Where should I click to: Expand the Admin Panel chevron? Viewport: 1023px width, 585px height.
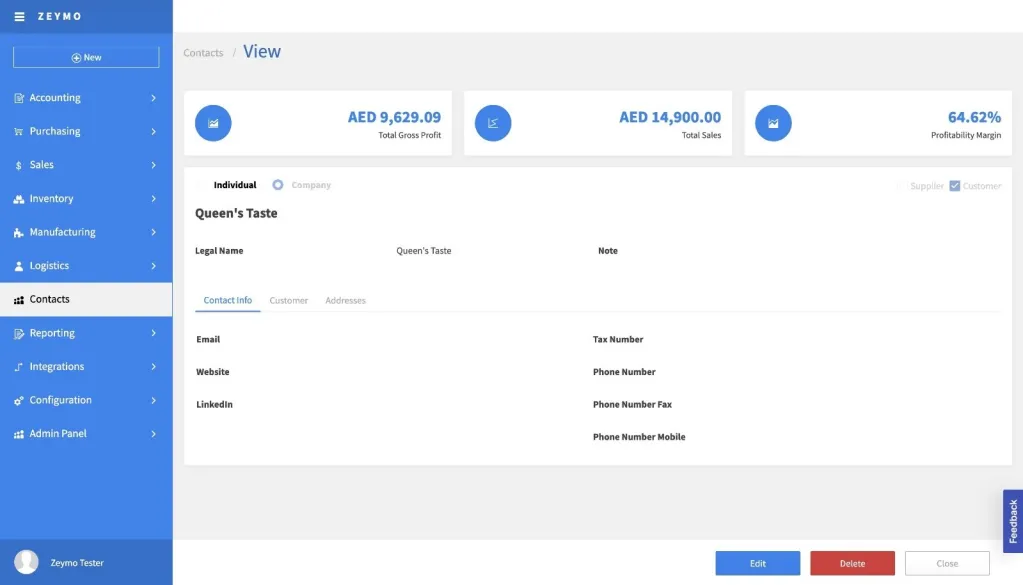(154, 434)
